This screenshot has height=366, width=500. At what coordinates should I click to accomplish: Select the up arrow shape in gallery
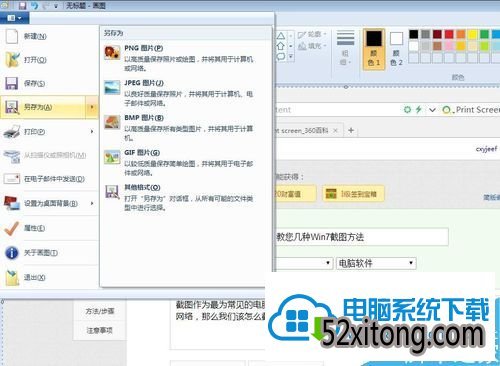pos(281,46)
